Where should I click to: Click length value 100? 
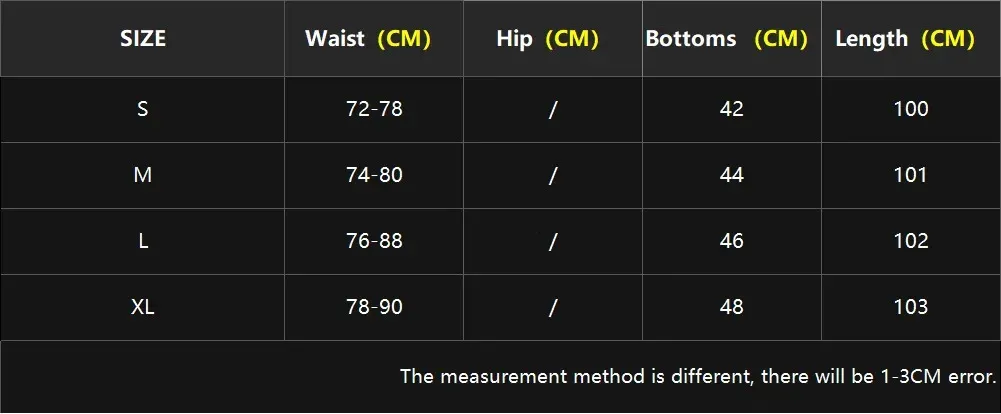[911, 109]
